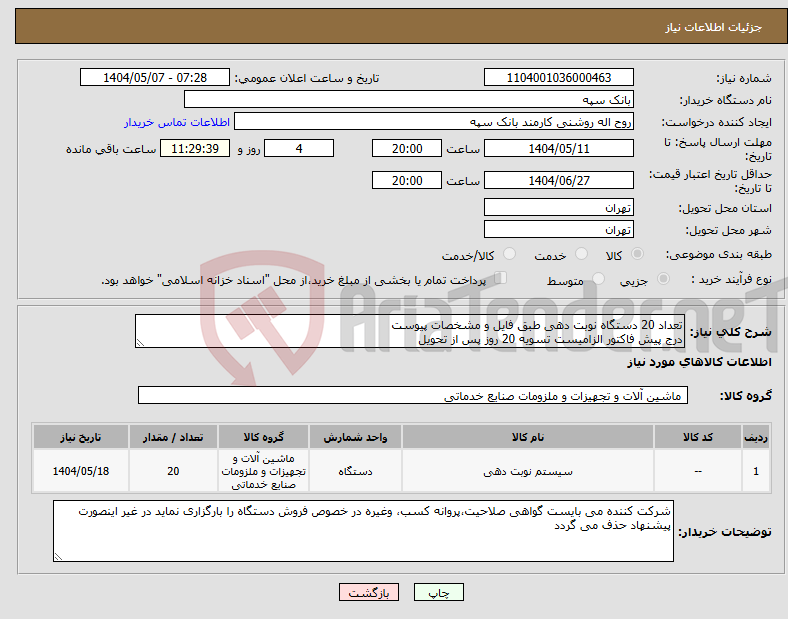The width and height of the screenshot is (788, 619).
Task: Click the resize handle of buyer notes box
Action: pyautogui.click(x=58, y=557)
